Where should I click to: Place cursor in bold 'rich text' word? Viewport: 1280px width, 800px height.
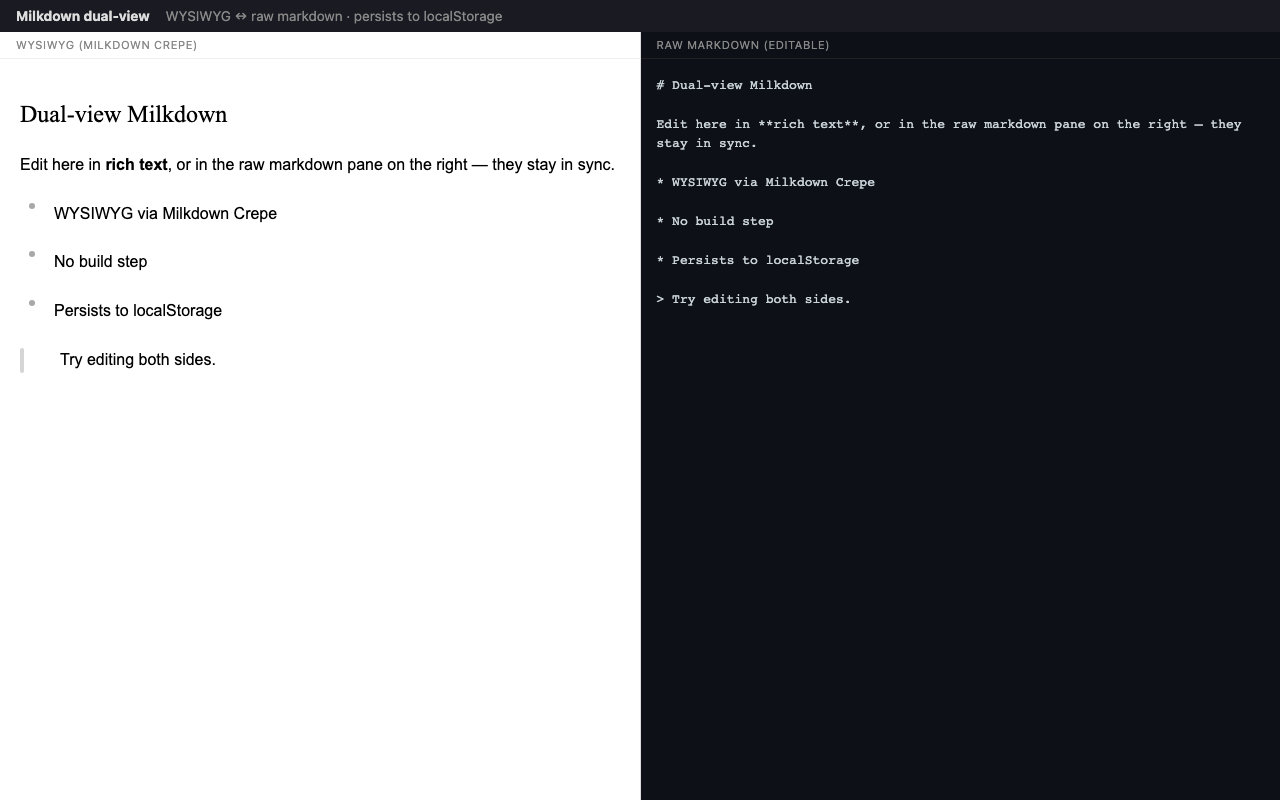click(x=136, y=164)
